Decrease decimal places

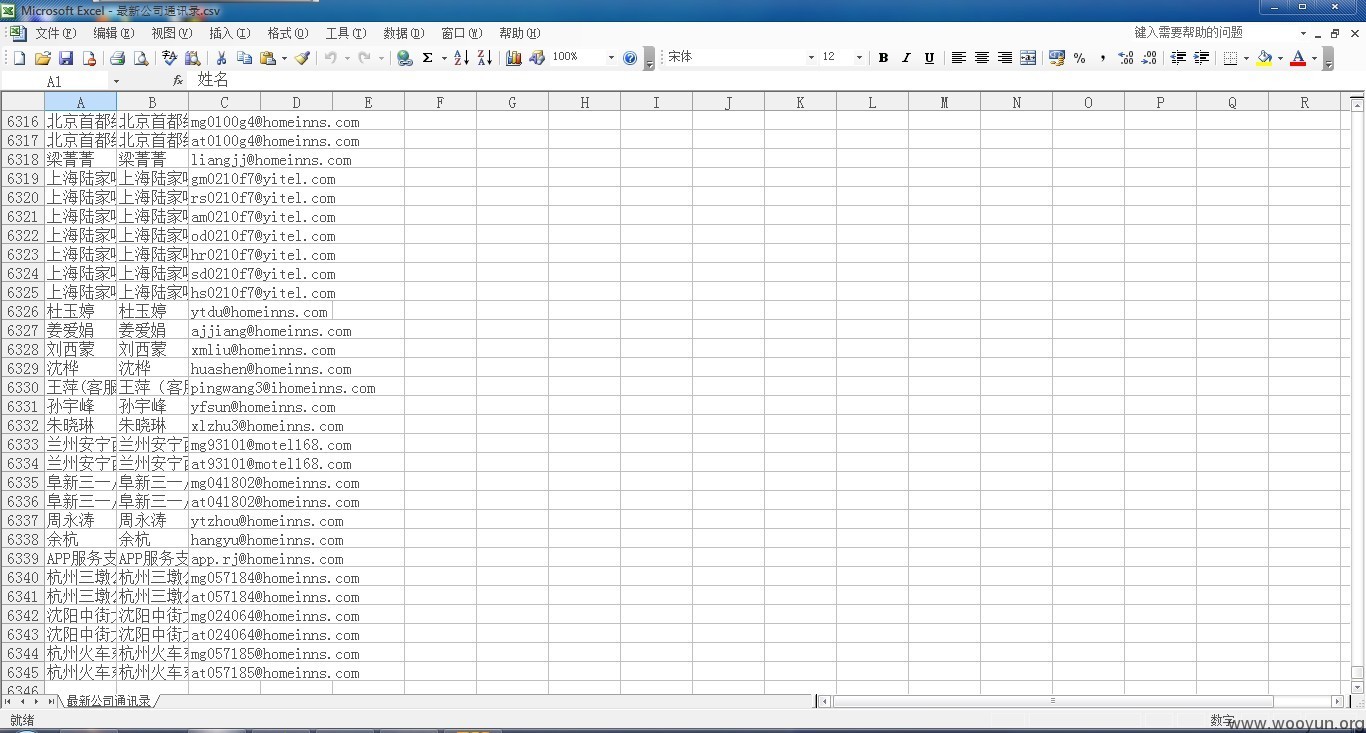tap(1149, 58)
